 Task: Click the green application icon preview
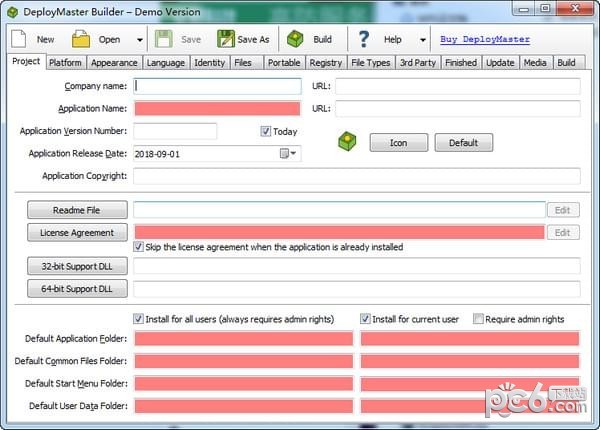click(347, 141)
